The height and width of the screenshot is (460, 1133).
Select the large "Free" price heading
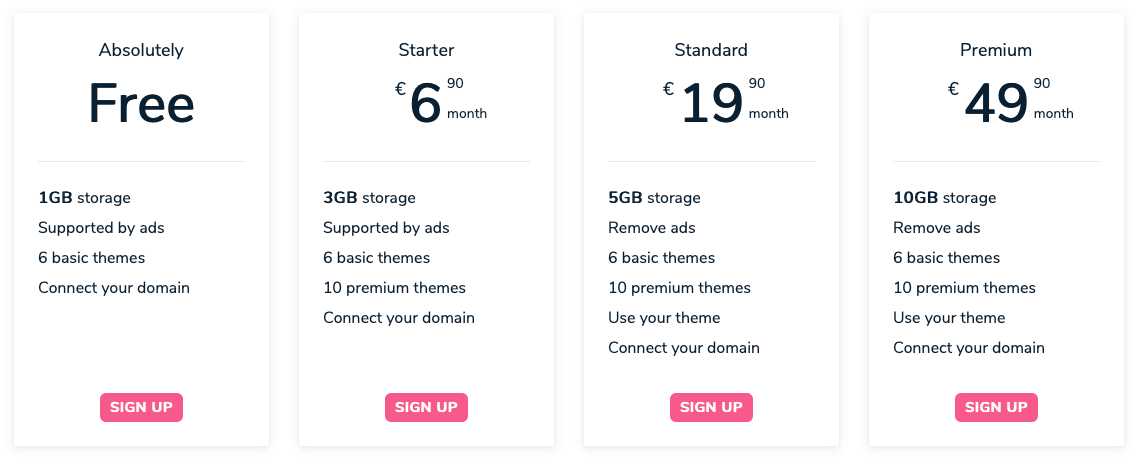click(x=141, y=103)
